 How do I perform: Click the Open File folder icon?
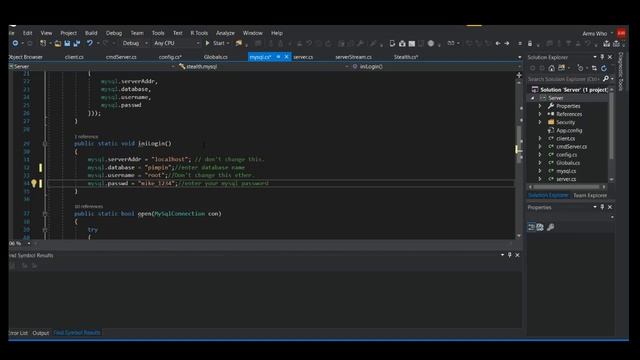tap(58, 43)
